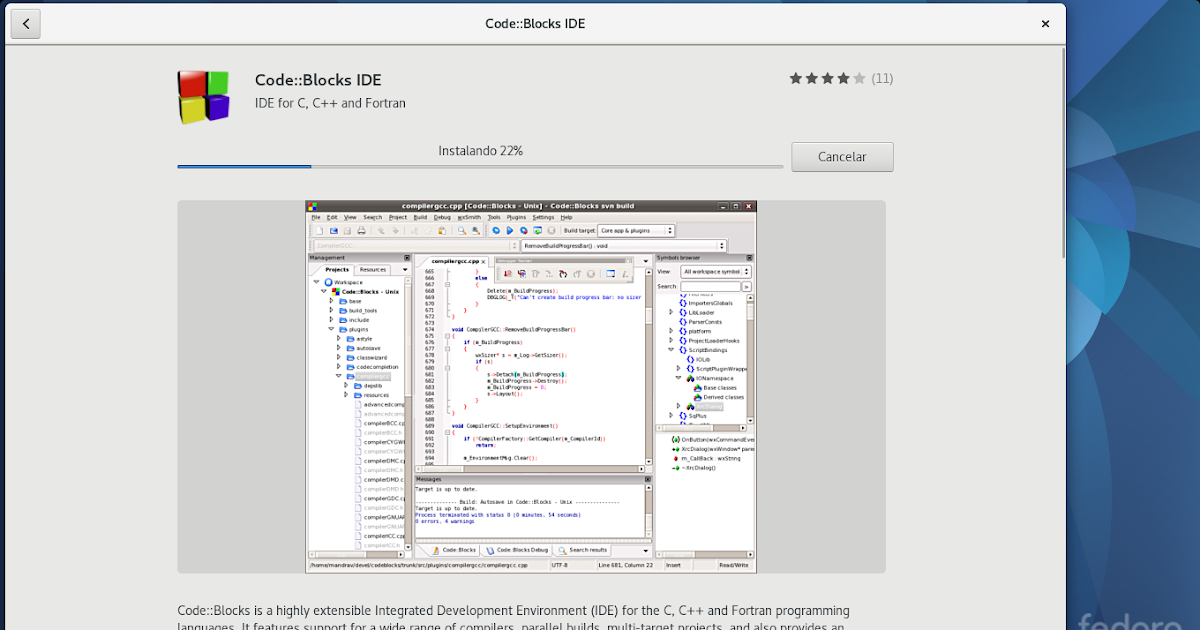Click the bold Code::Blocks IDE app name heading
The image size is (1200, 630).
pyautogui.click(x=318, y=80)
